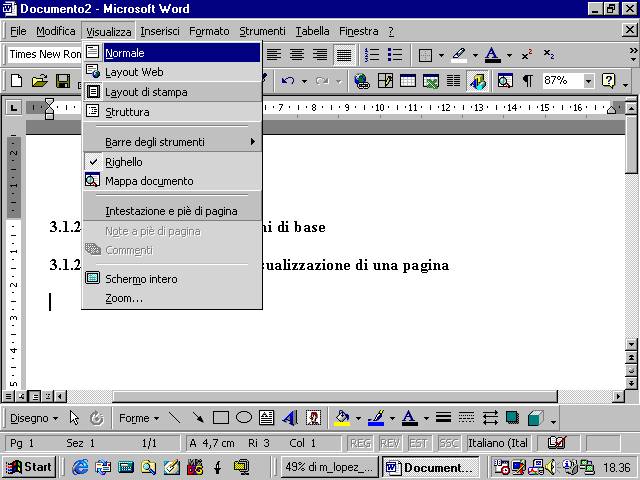Toggle show paragraph marks (¶)
Screen dimensions: 640x480
click(528, 81)
